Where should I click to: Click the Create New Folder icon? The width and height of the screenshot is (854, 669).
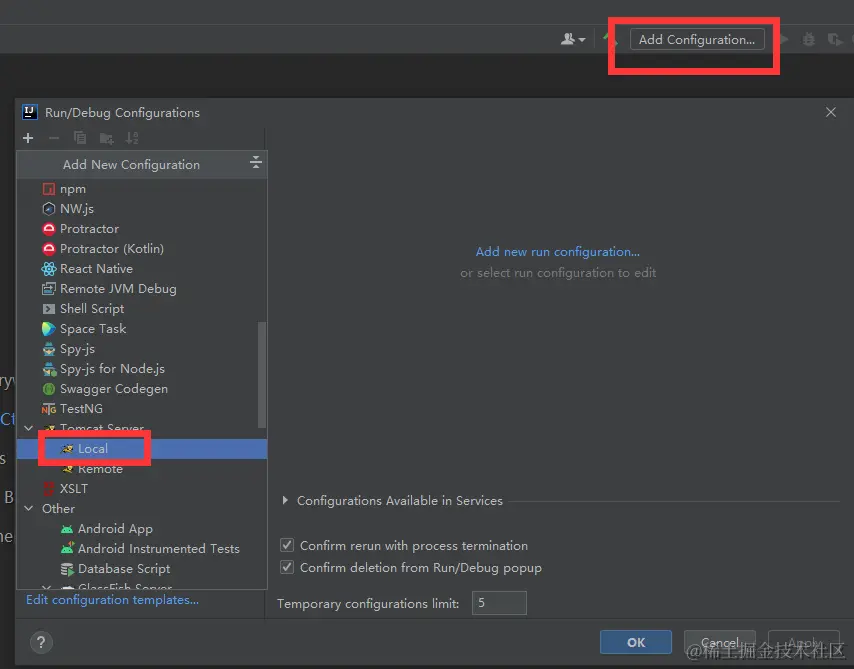click(106, 138)
